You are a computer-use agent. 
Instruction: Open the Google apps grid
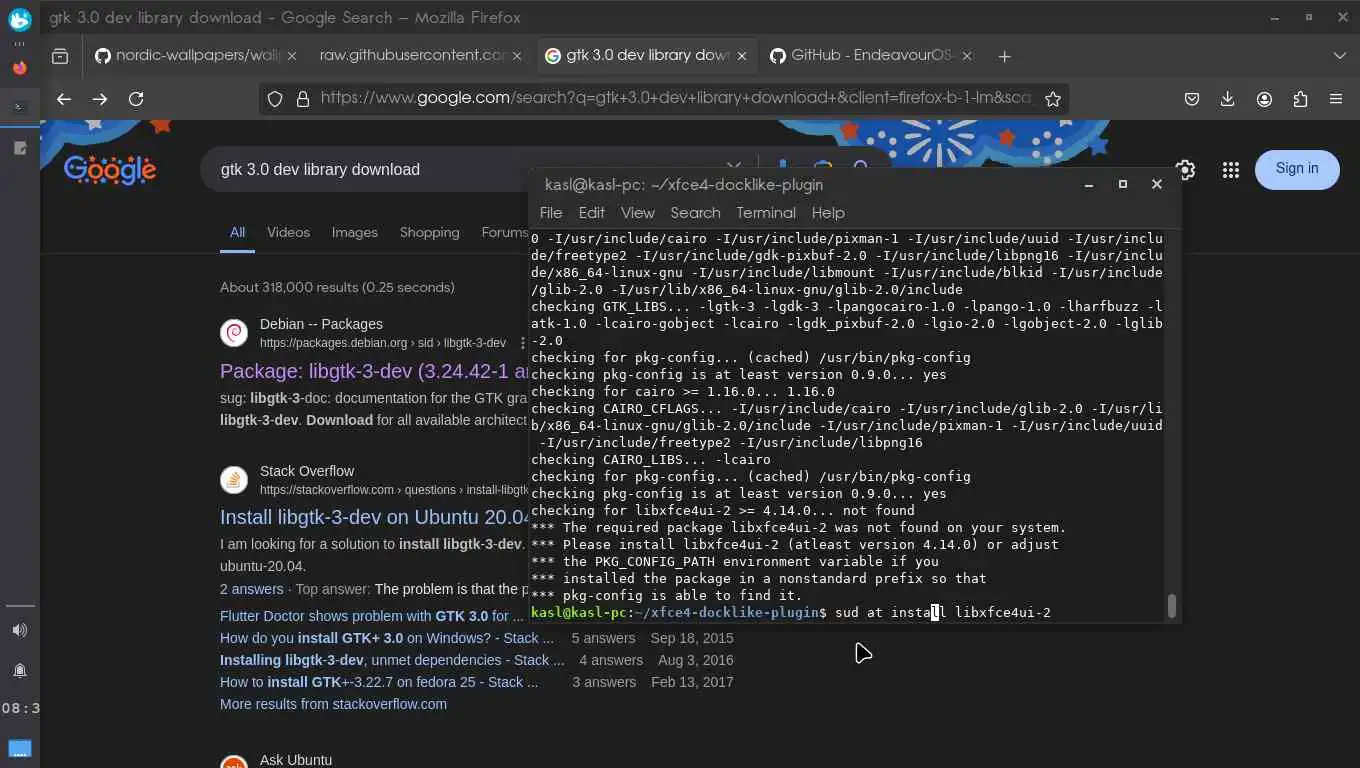1231,170
